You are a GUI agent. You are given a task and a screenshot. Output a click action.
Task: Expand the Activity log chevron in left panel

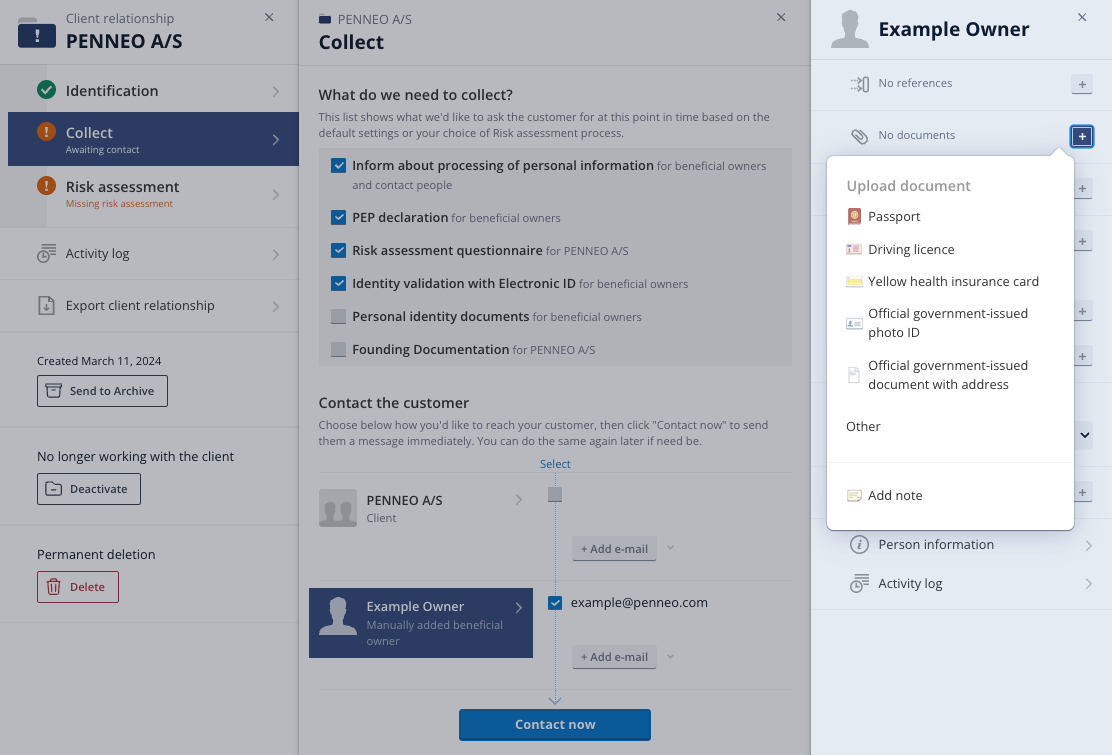(276, 255)
